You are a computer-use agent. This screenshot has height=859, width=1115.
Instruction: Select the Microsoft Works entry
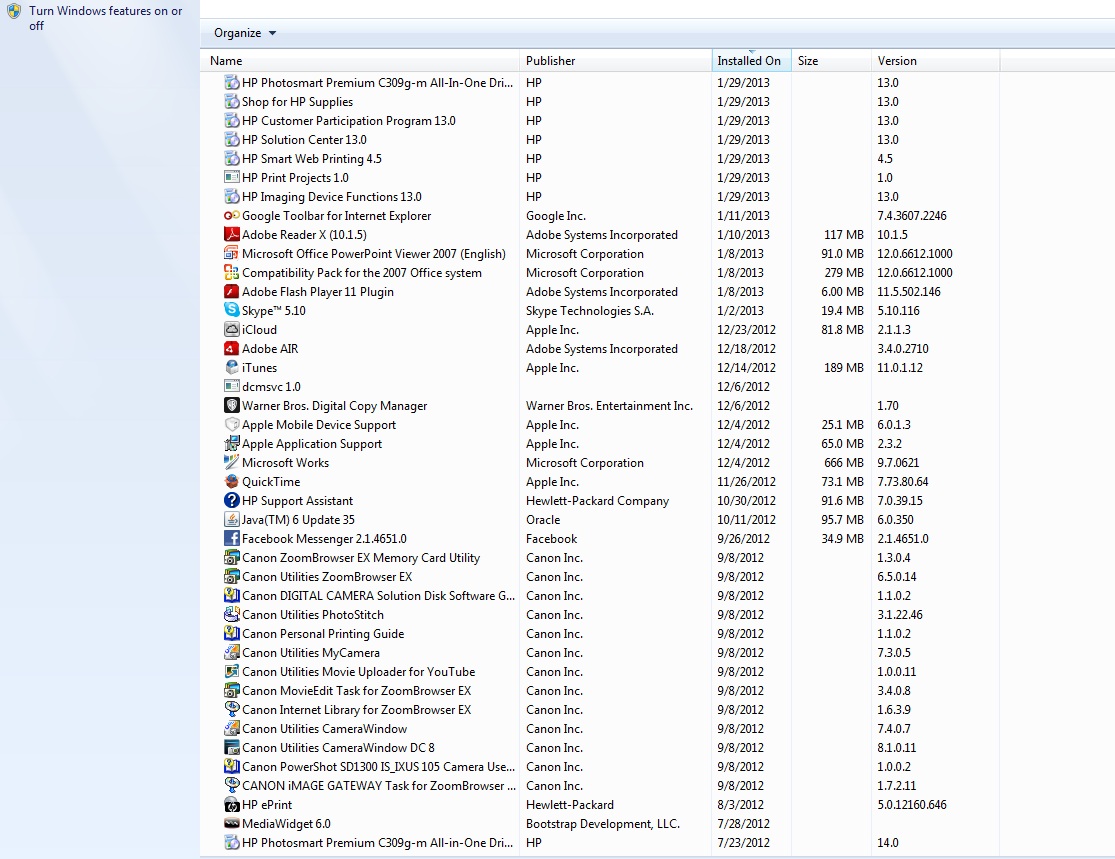click(x=285, y=463)
